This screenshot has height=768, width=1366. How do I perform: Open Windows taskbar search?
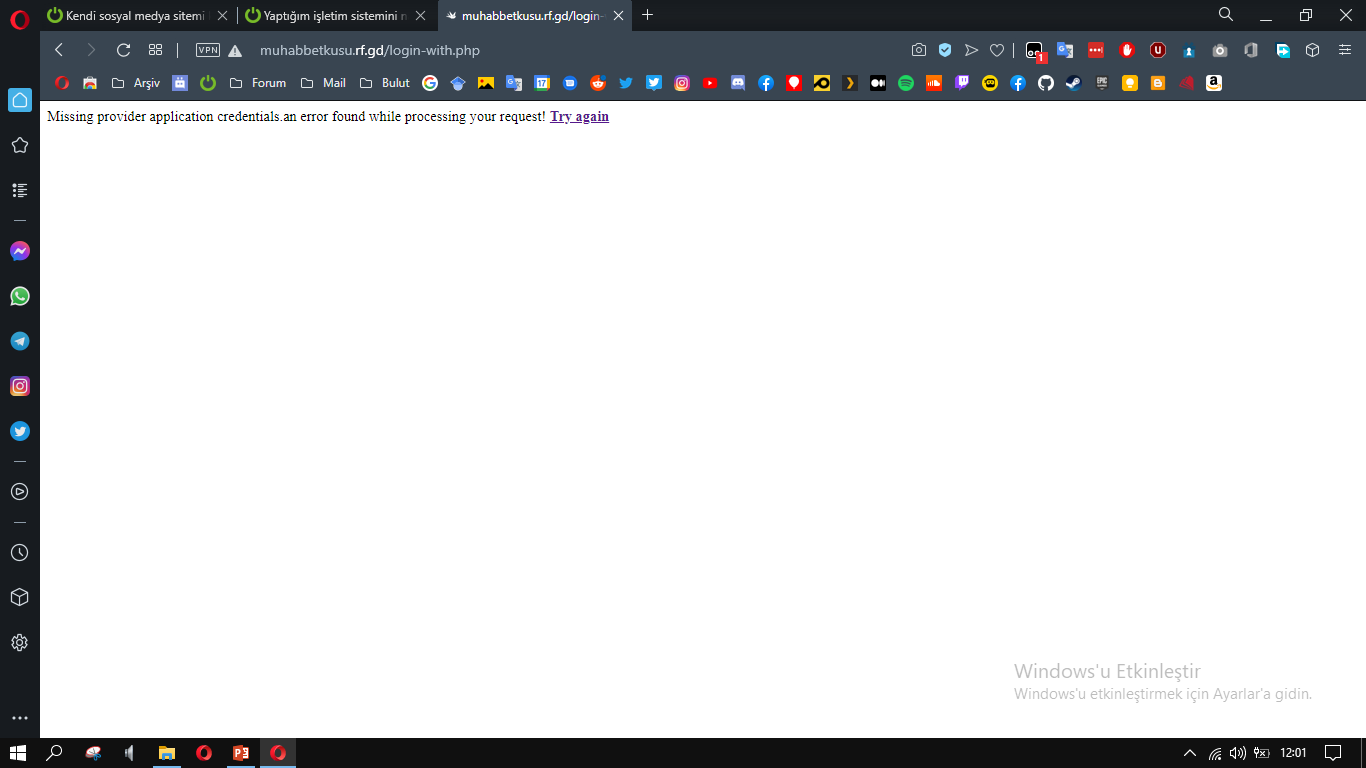pyautogui.click(x=55, y=753)
